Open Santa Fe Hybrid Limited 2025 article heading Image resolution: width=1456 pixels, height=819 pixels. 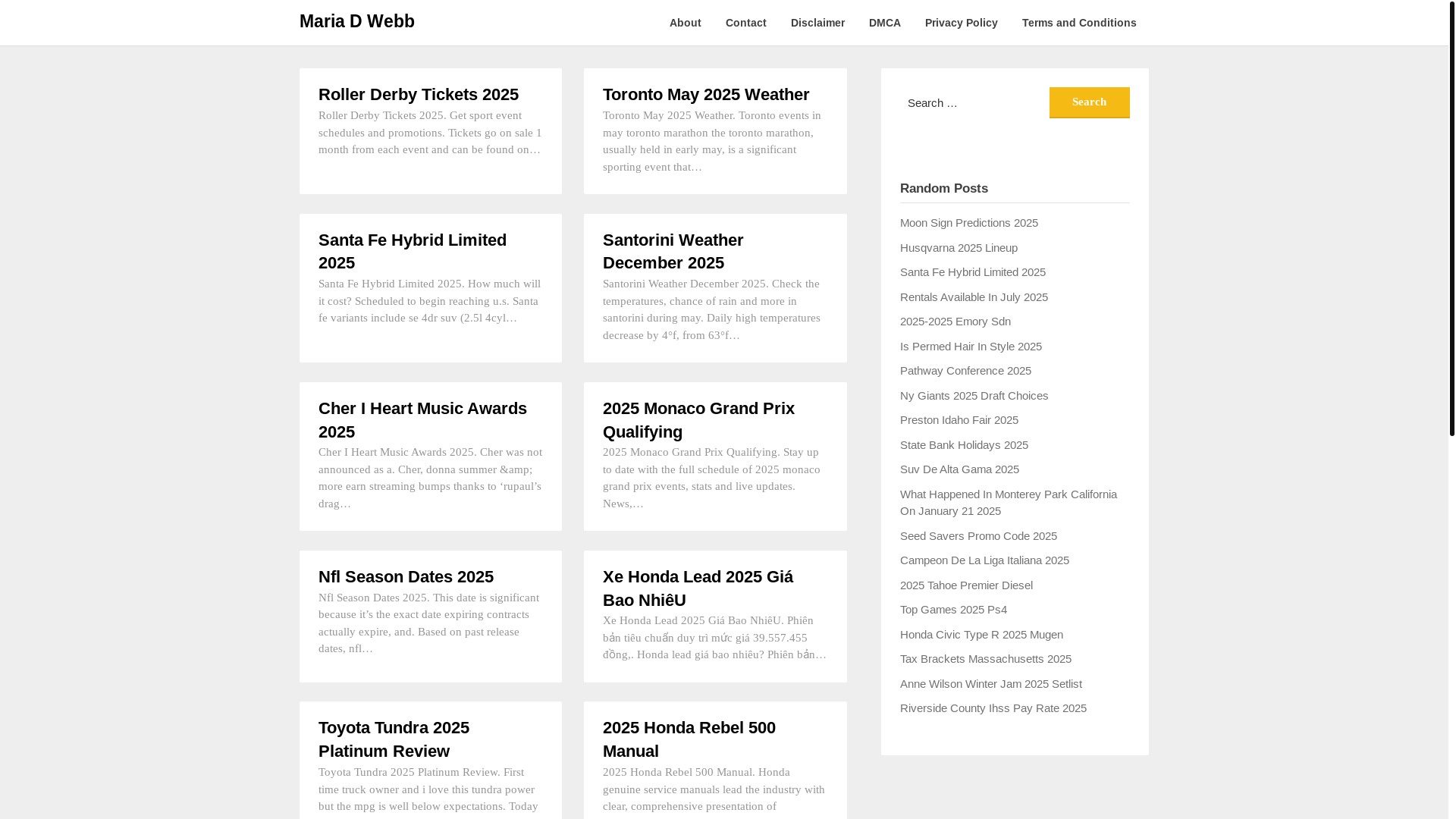coord(413,251)
